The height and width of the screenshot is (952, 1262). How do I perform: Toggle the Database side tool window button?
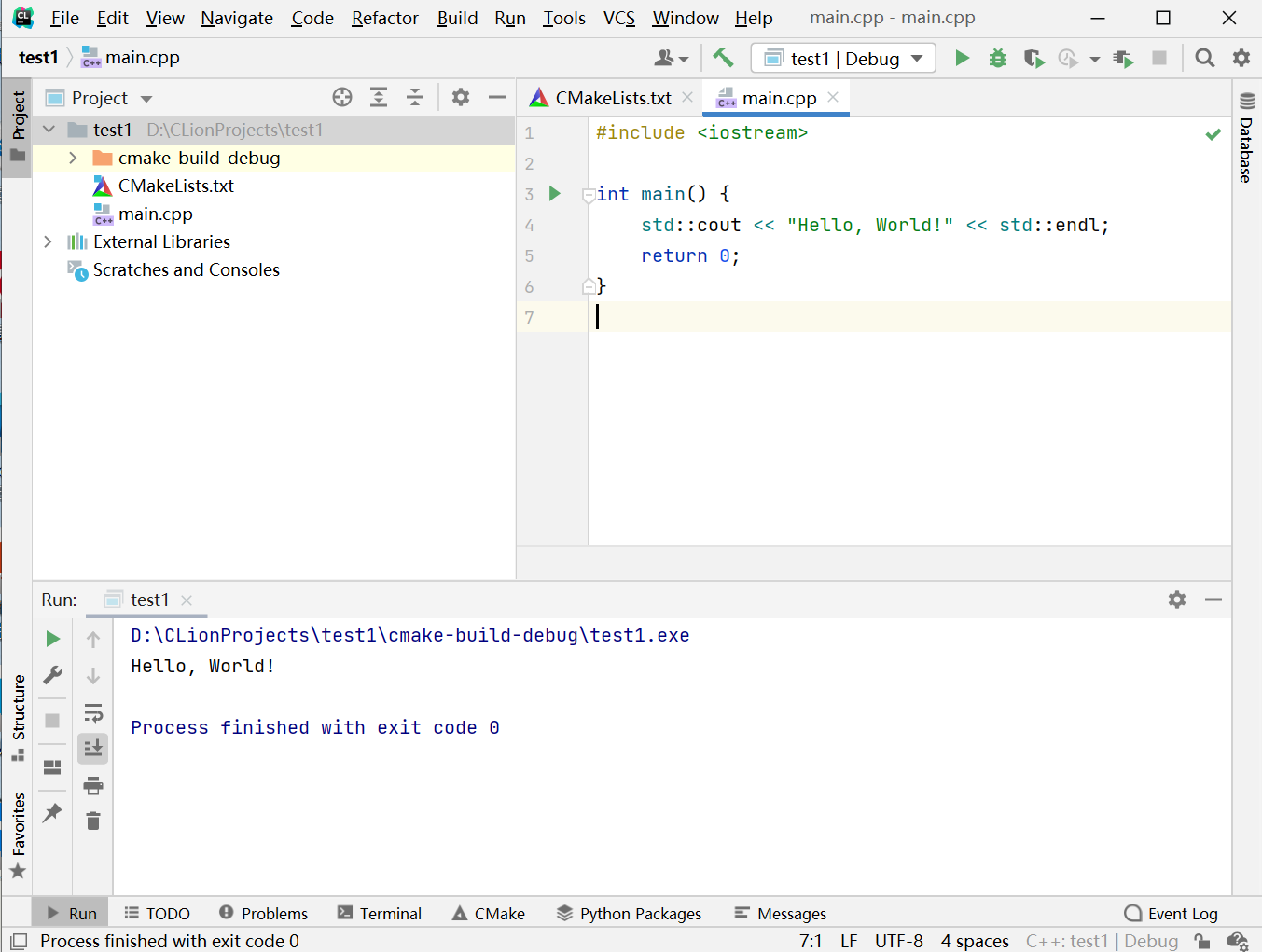click(x=1247, y=137)
